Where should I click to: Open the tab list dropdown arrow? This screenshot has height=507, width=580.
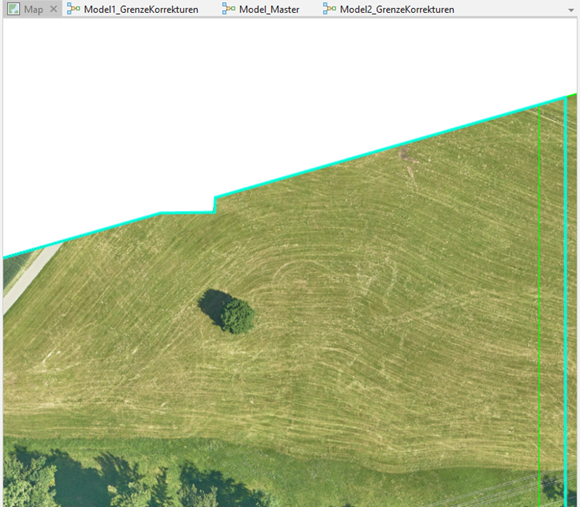[x=571, y=10]
